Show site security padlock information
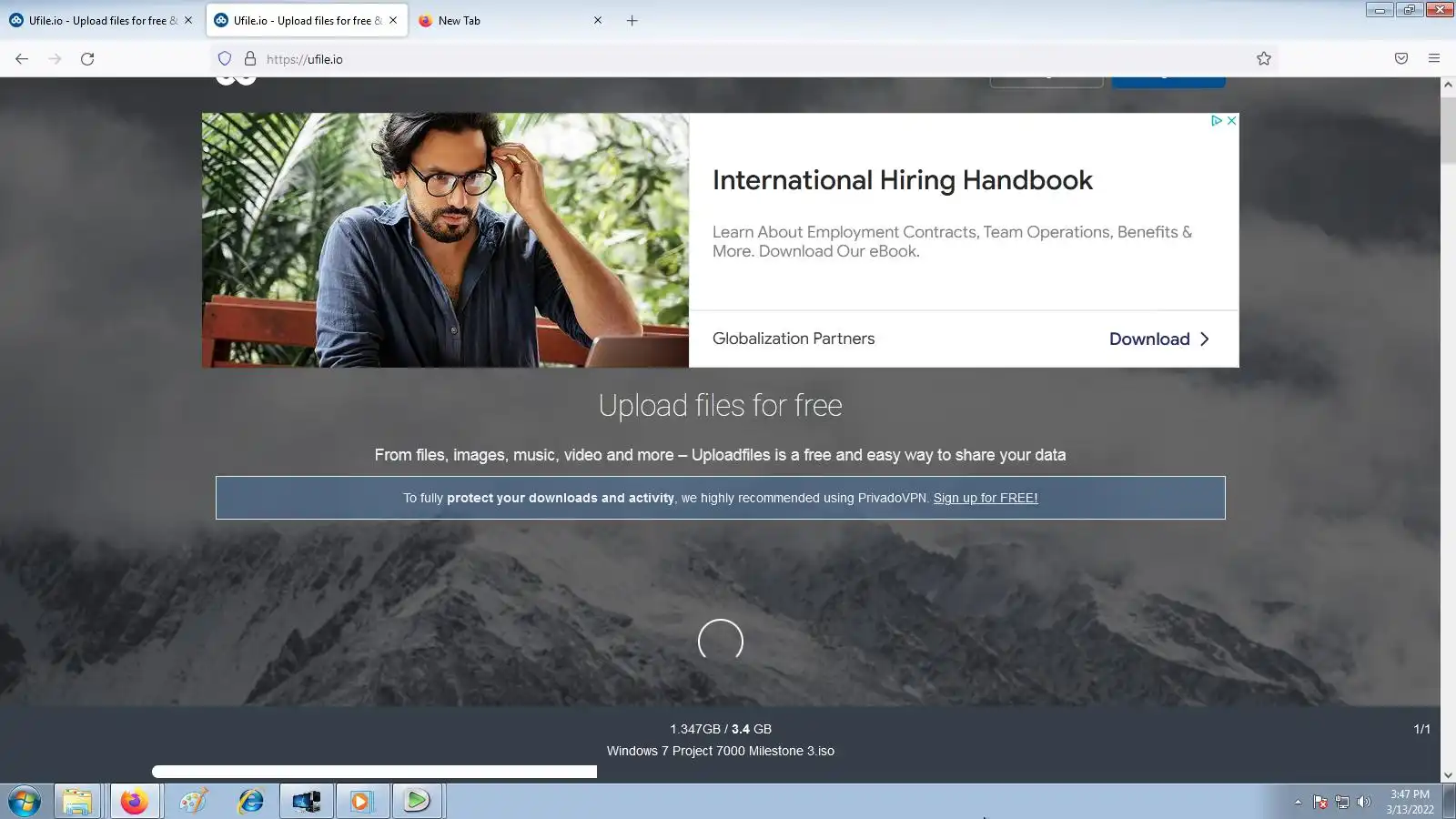 tap(250, 59)
